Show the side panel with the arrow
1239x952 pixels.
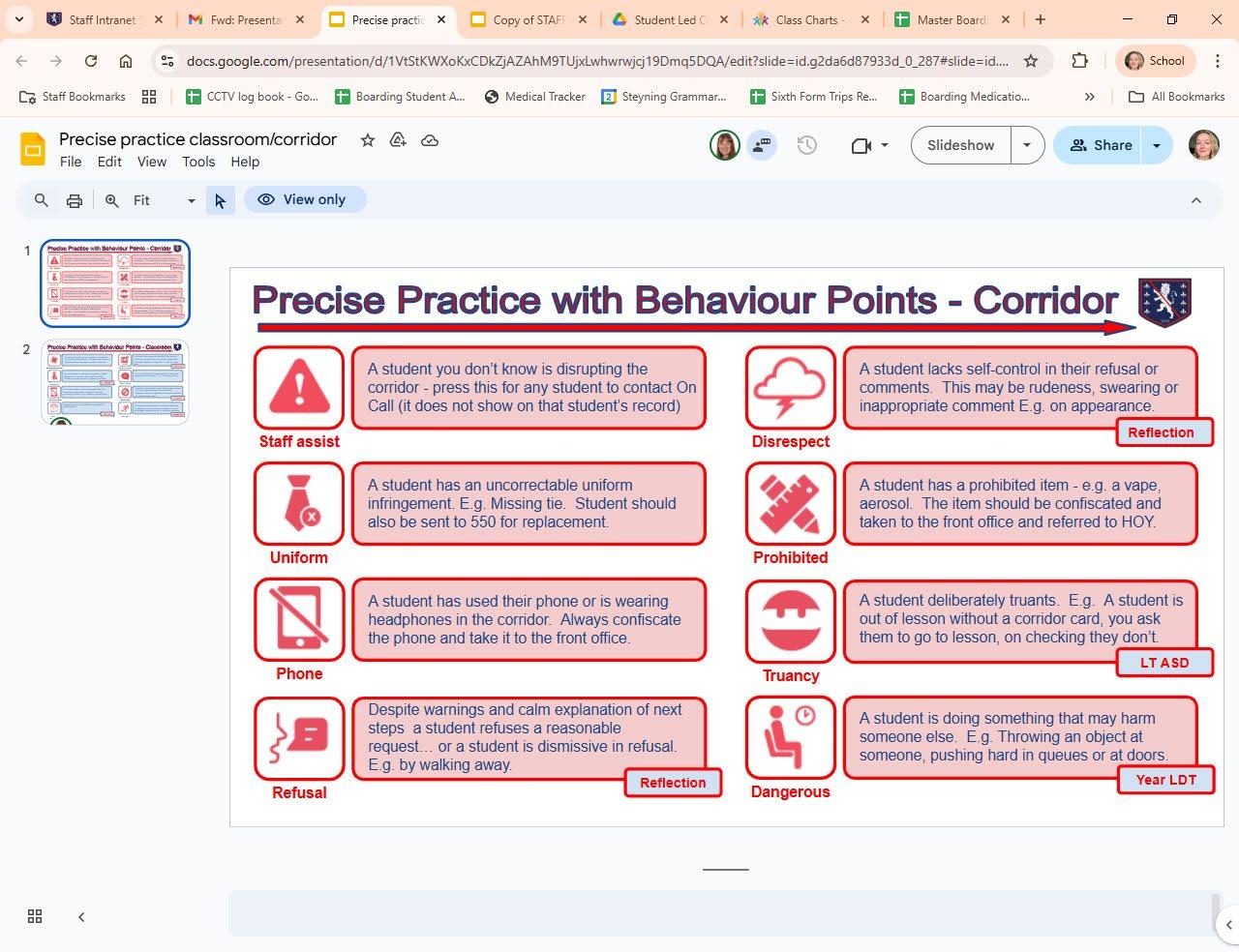1228,923
